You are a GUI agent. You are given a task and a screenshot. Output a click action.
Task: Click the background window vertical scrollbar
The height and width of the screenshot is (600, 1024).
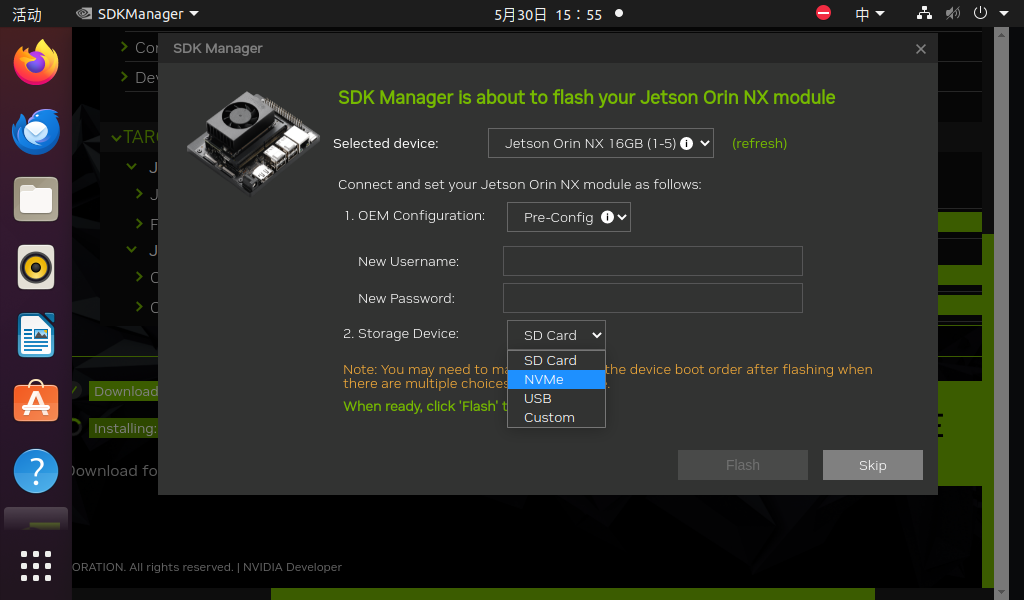pos(1002,313)
